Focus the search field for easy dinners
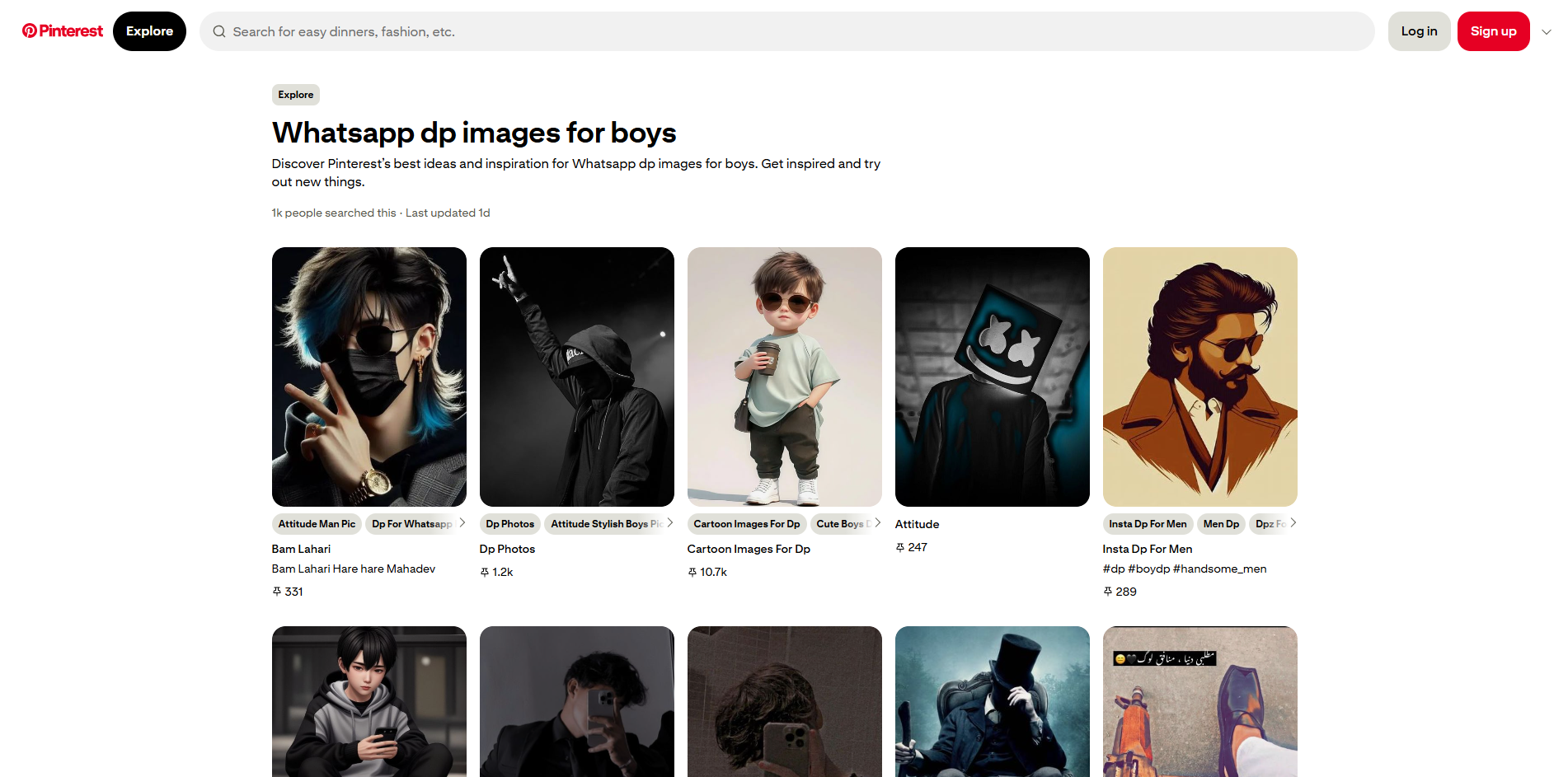The image size is (1568, 777). tap(786, 31)
